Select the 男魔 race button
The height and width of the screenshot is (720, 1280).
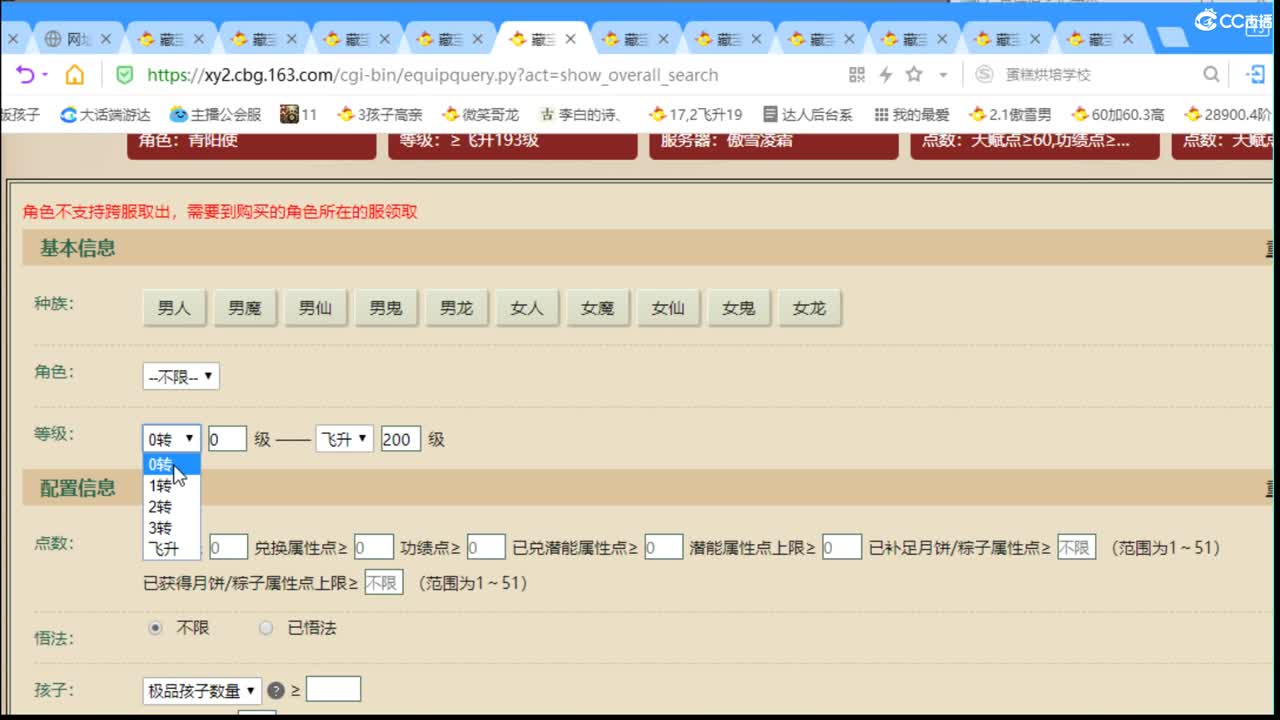[x=245, y=308]
